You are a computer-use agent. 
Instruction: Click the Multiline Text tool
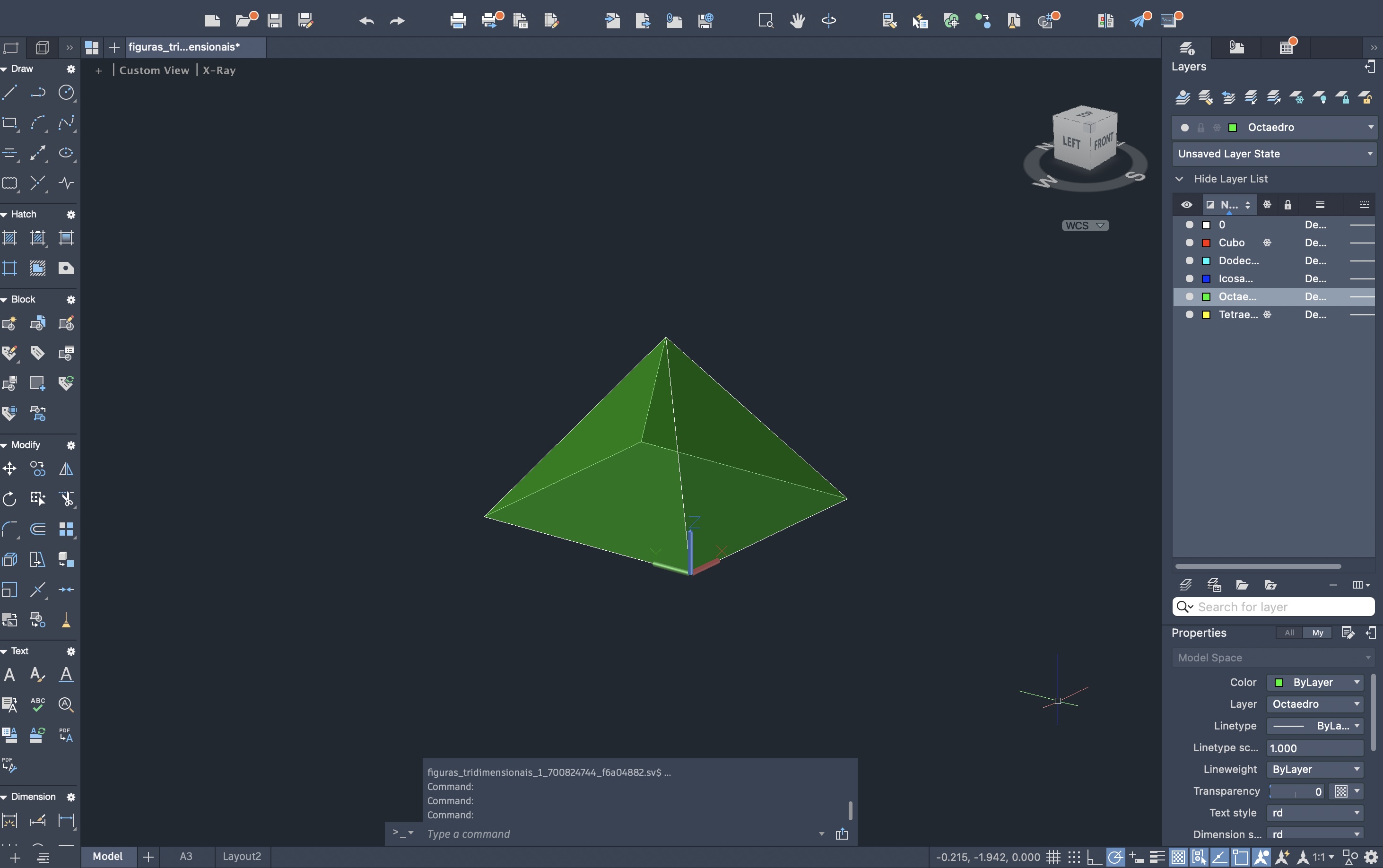[10, 675]
